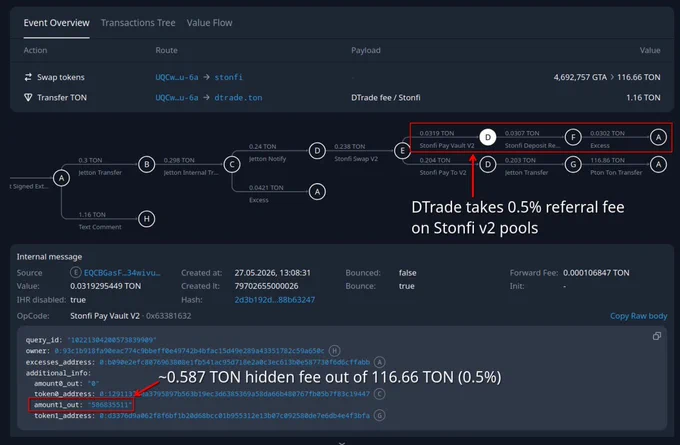Click the TON diamond icon beside Transfer TON
The image size is (680, 445).
coord(28,98)
